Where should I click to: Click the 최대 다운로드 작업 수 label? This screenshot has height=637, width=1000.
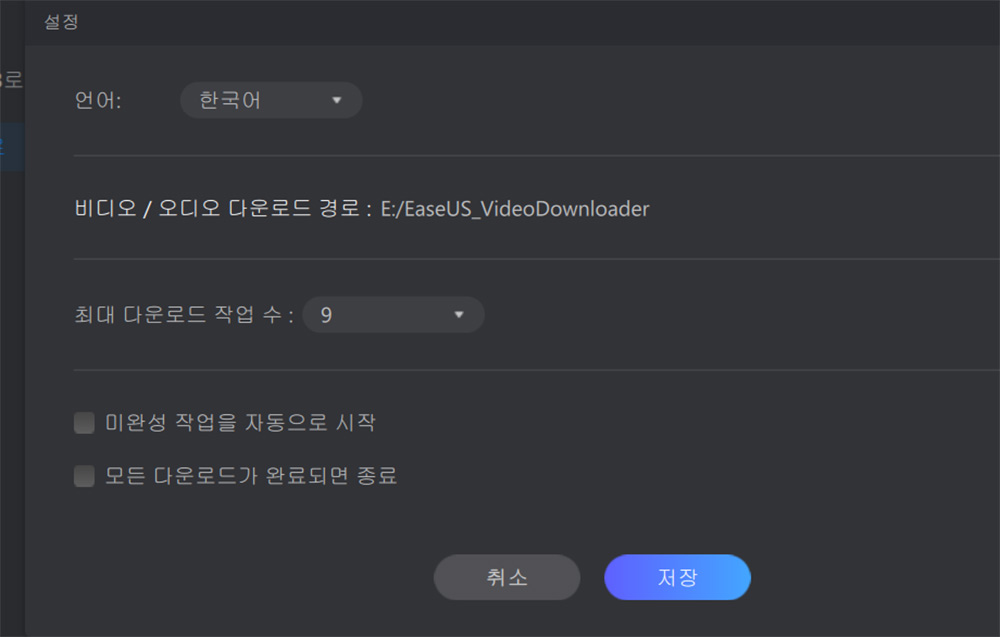click(x=184, y=314)
